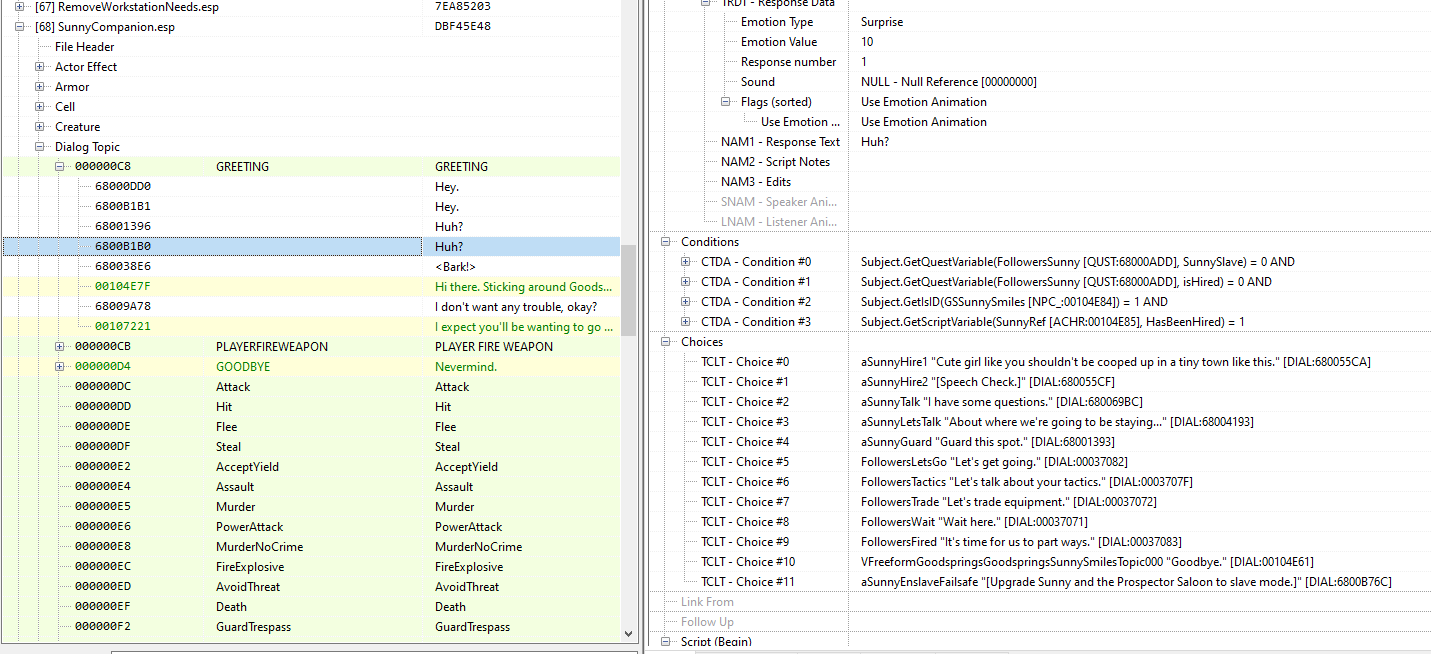
Task: Select the 000000E6 PowerAttack topic
Action: [310, 527]
